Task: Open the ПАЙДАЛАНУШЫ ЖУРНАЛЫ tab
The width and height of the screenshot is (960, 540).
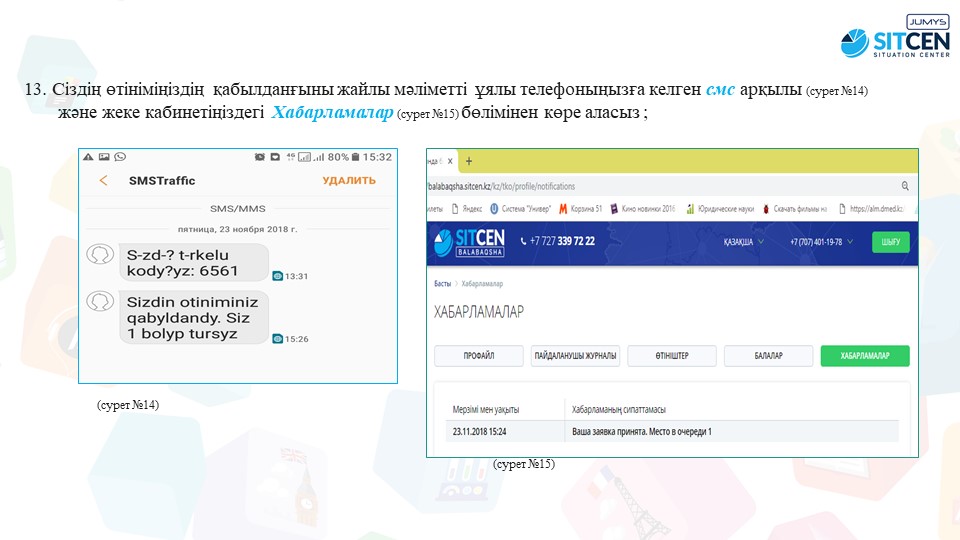Action: click(x=576, y=356)
